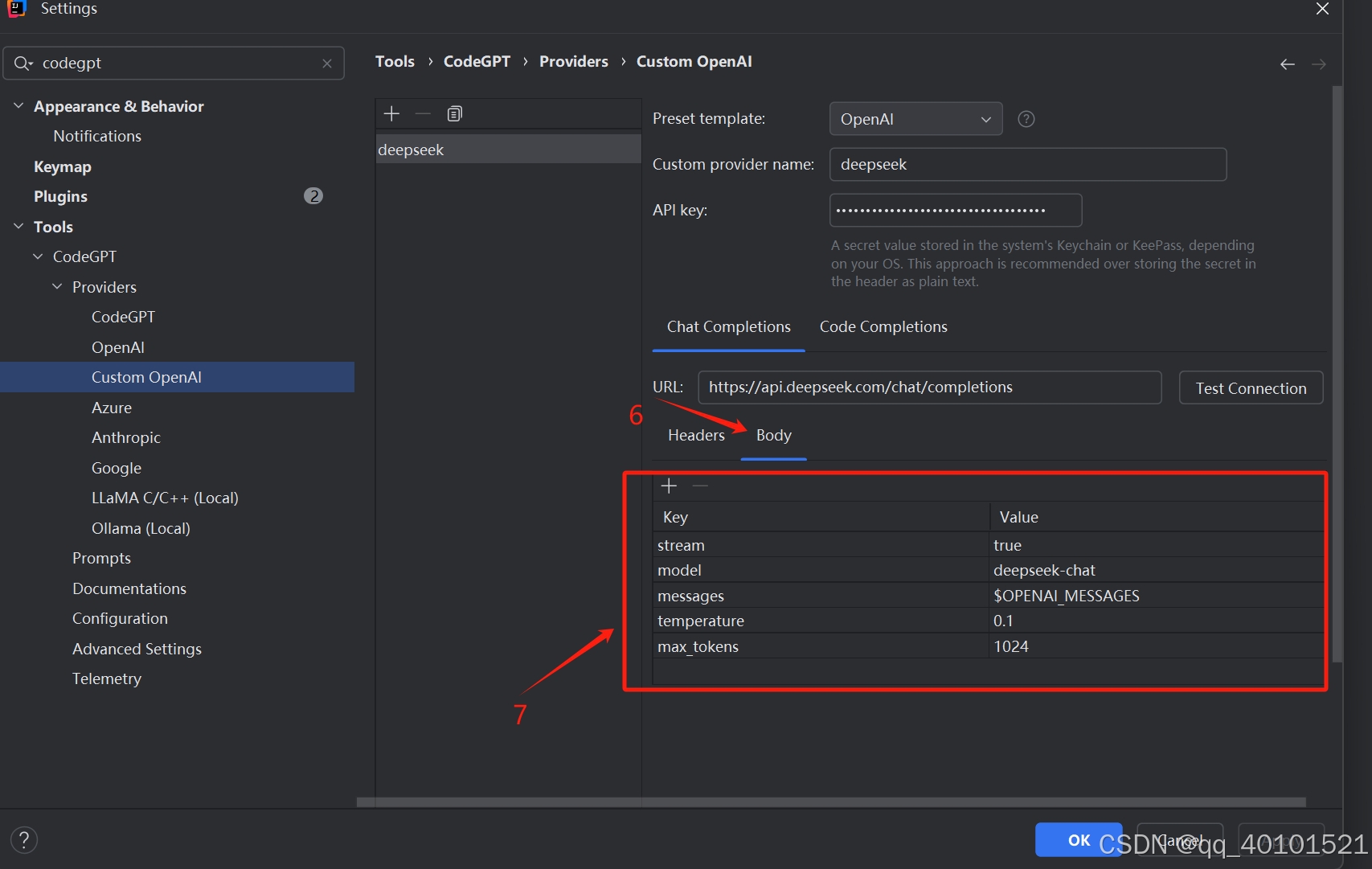1372x869 pixels.
Task: Open Plugins settings
Action: tap(60, 197)
